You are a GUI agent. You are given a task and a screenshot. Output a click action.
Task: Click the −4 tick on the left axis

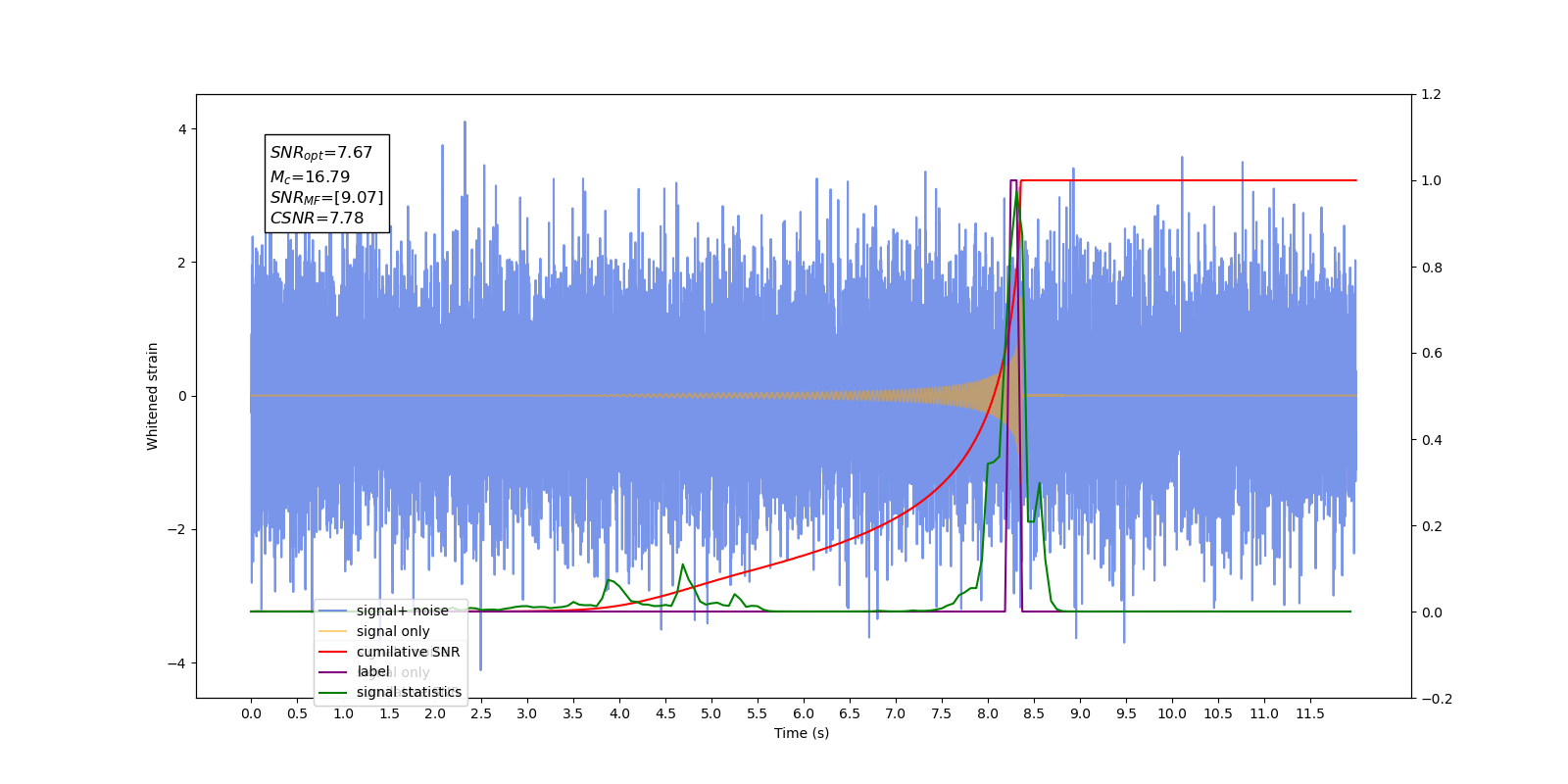coord(177,663)
